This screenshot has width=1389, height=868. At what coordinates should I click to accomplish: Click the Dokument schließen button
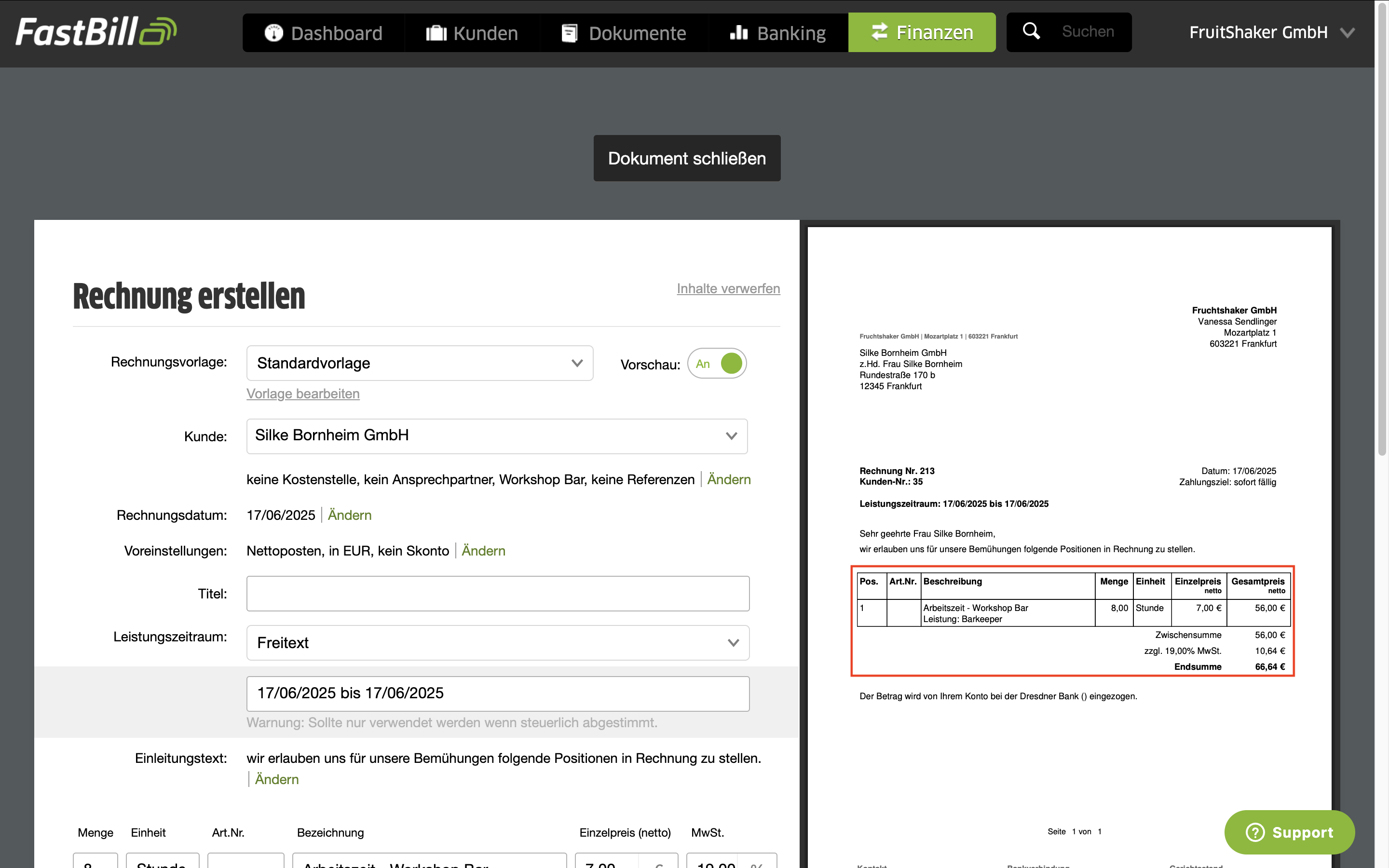tap(687, 159)
